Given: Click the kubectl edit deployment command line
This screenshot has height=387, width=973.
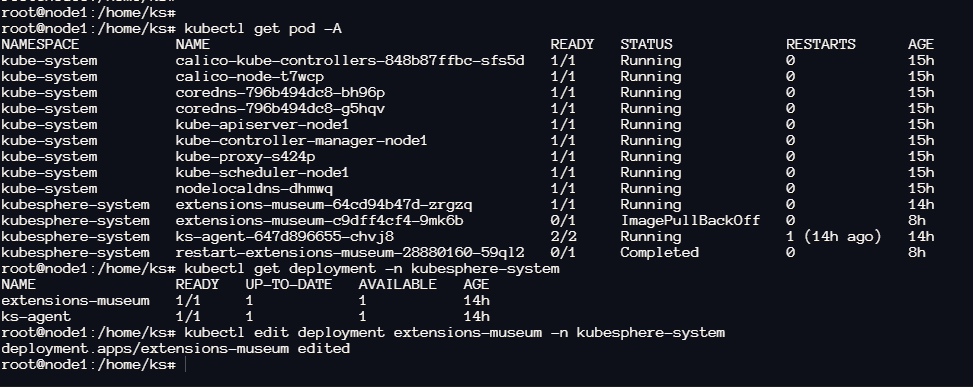Looking at the screenshot, I should tap(454, 333).
